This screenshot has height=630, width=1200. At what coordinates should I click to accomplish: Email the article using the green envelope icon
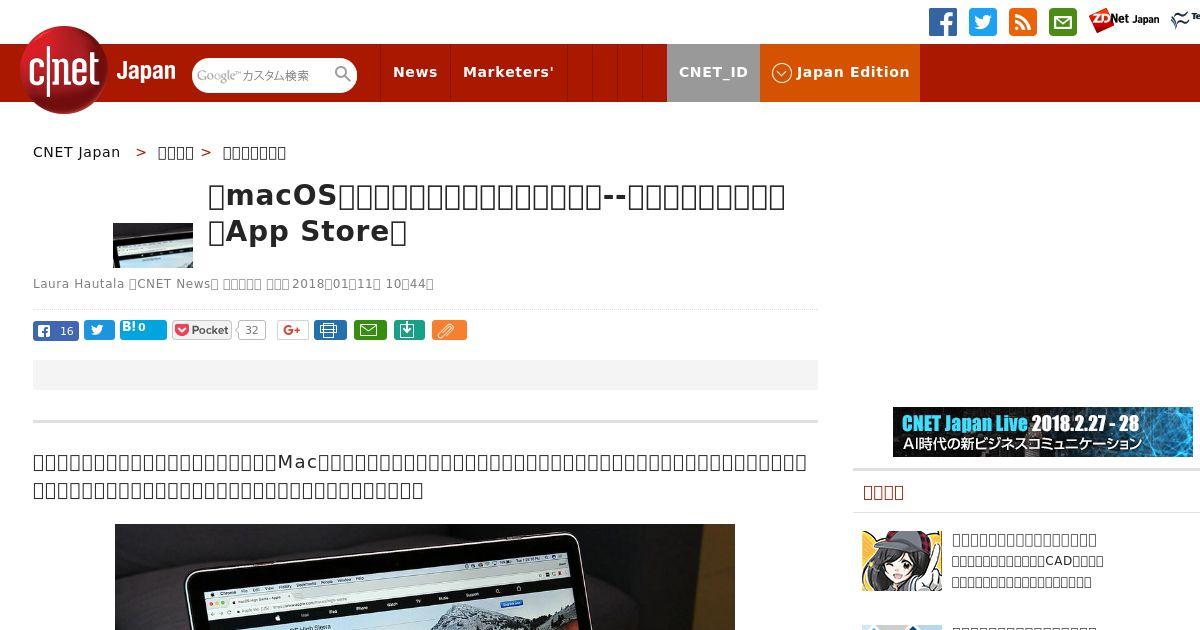click(370, 330)
